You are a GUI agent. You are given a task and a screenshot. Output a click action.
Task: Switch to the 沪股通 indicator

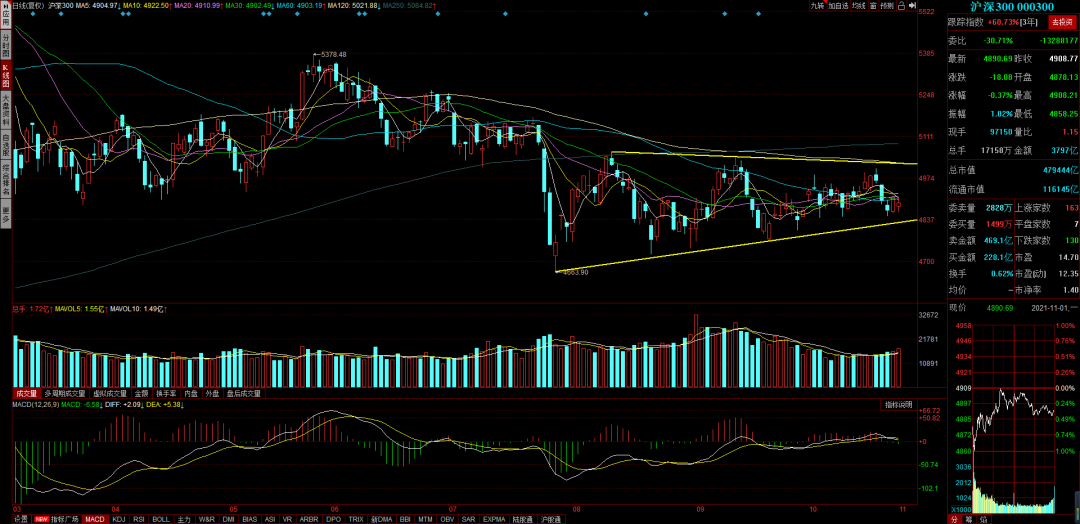[x=550, y=519]
